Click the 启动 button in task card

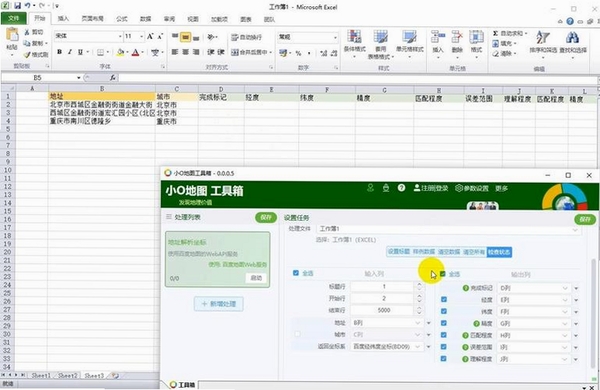(x=256, y=278)
